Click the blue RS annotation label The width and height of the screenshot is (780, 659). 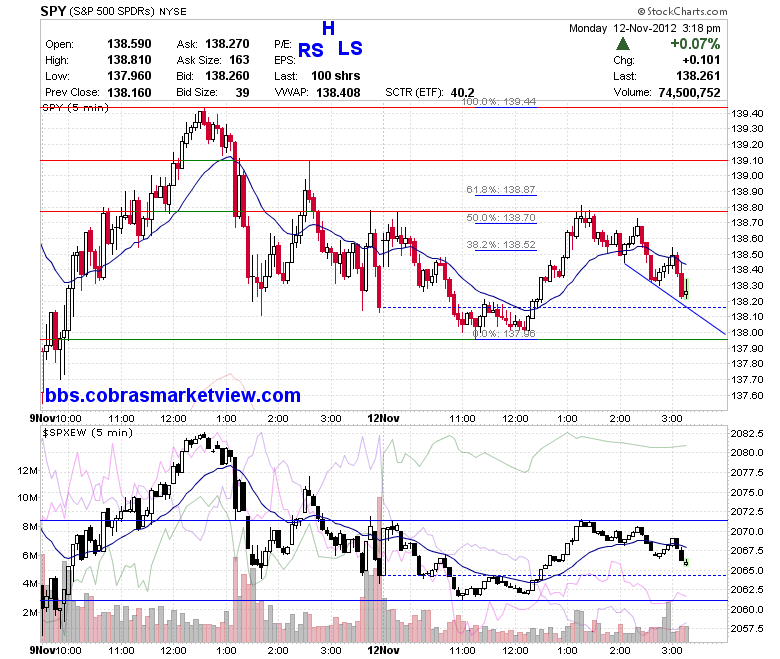coord(310,50)
